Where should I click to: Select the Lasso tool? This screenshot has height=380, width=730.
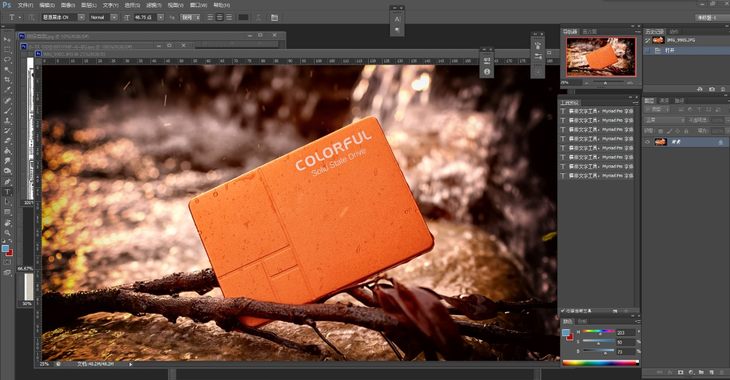click(7, 60)
